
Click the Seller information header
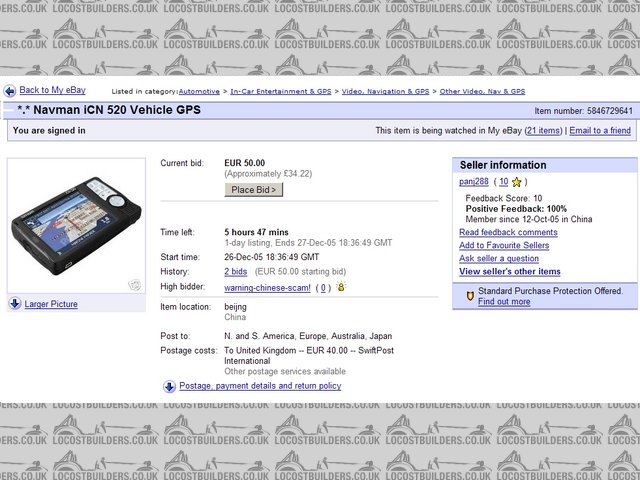click(x=503, y=165)
